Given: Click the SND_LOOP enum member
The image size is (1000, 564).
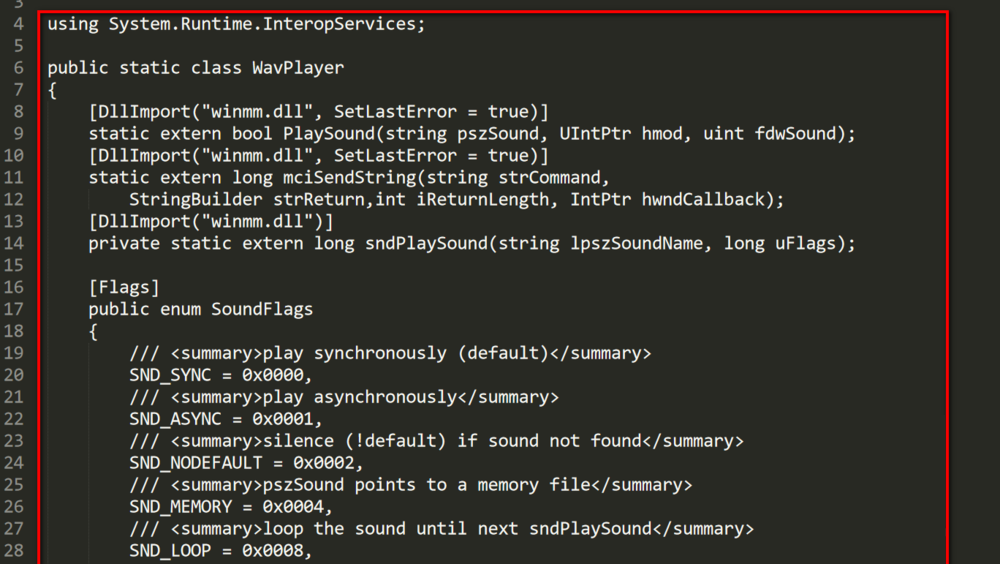Looking at the screenshot, I should 170,551.
